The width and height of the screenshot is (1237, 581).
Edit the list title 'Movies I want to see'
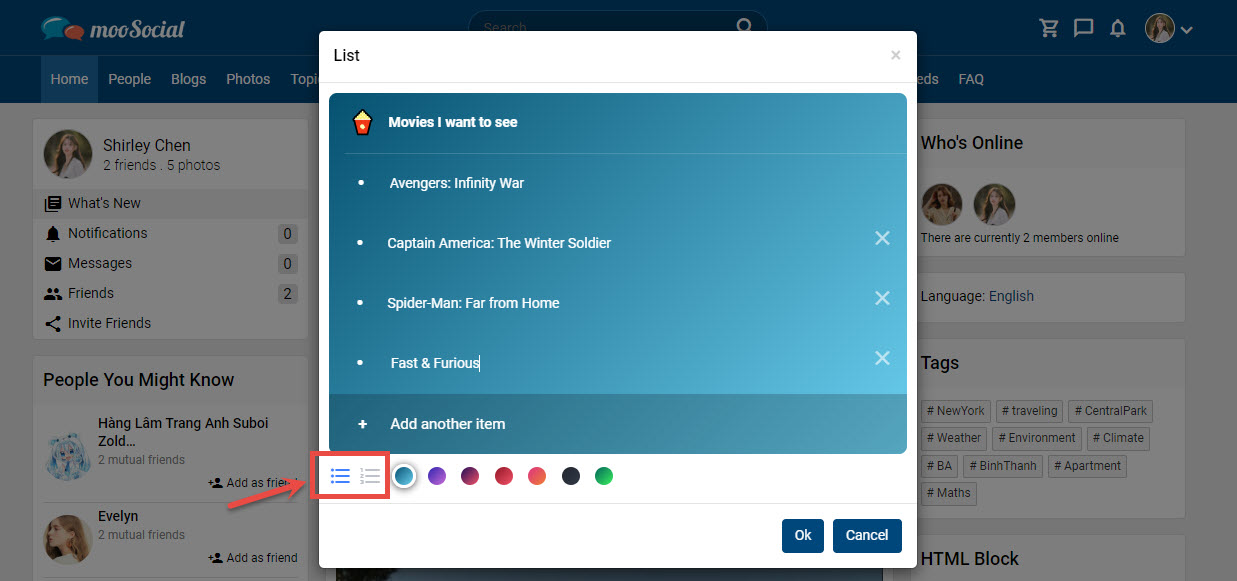pyautogui.click(x=453, y=122)
